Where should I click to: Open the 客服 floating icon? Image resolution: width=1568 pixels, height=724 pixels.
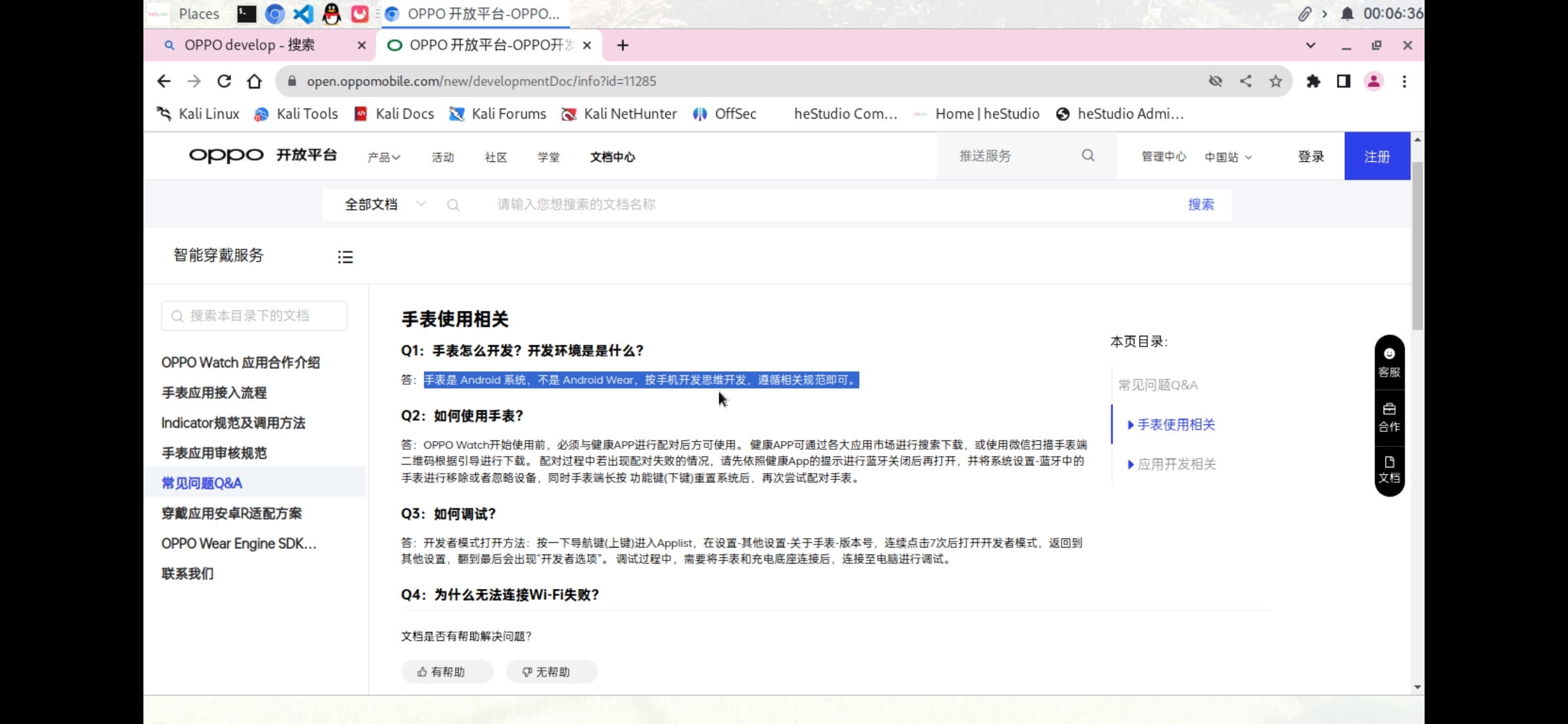pyautogui.click(x=1389, y=363)
